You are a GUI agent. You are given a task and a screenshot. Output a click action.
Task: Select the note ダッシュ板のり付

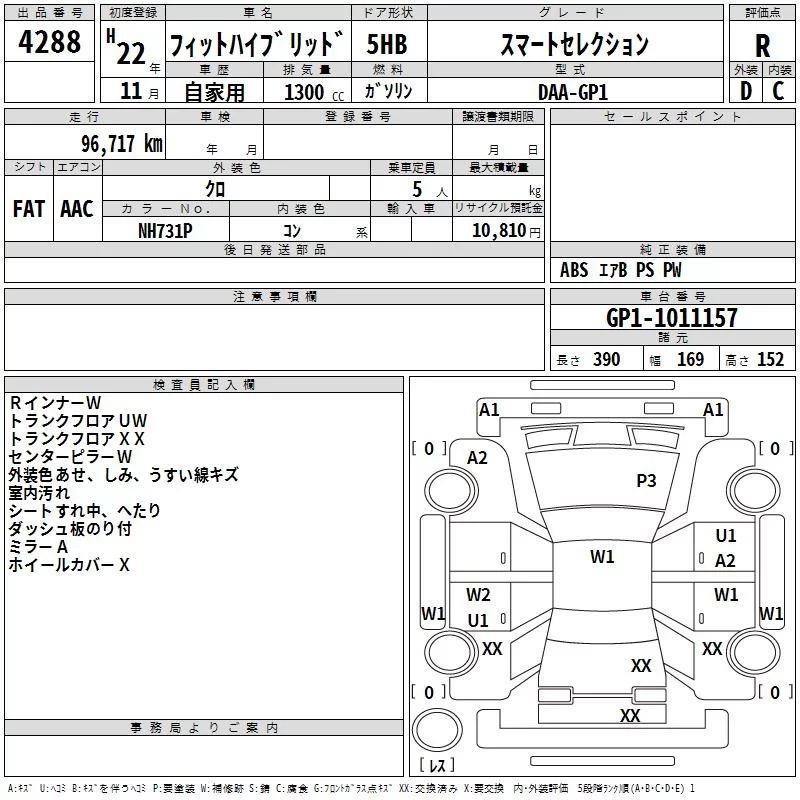coord(70,529)
